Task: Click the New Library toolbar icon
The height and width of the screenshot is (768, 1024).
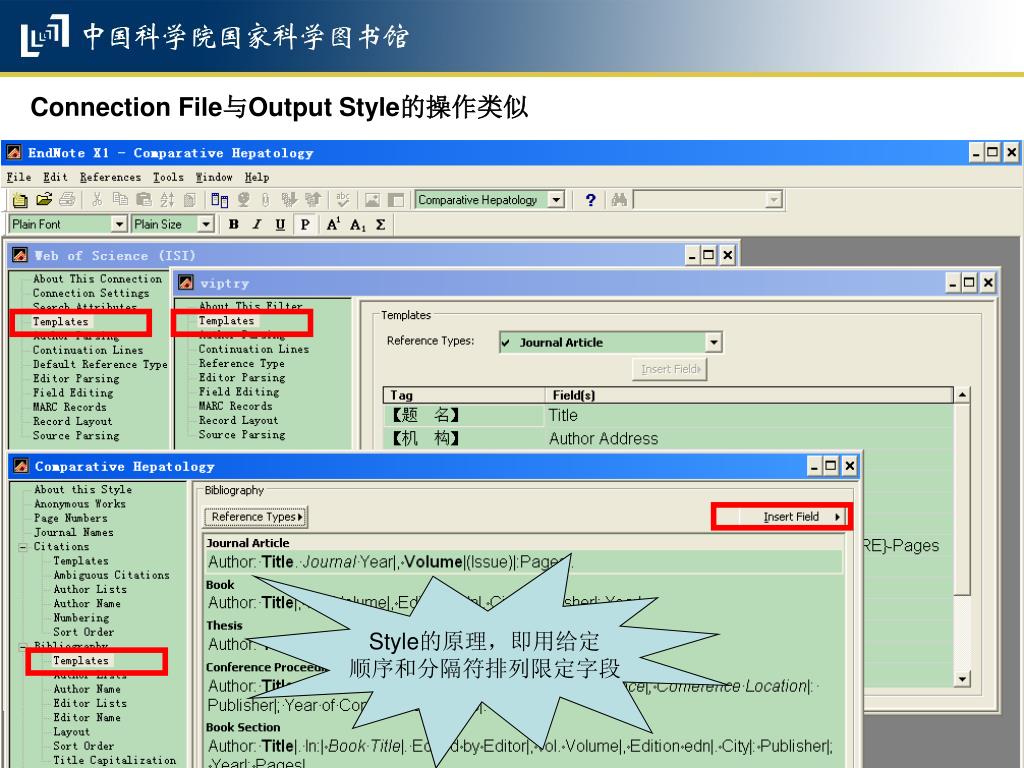Action: point(20,200)
